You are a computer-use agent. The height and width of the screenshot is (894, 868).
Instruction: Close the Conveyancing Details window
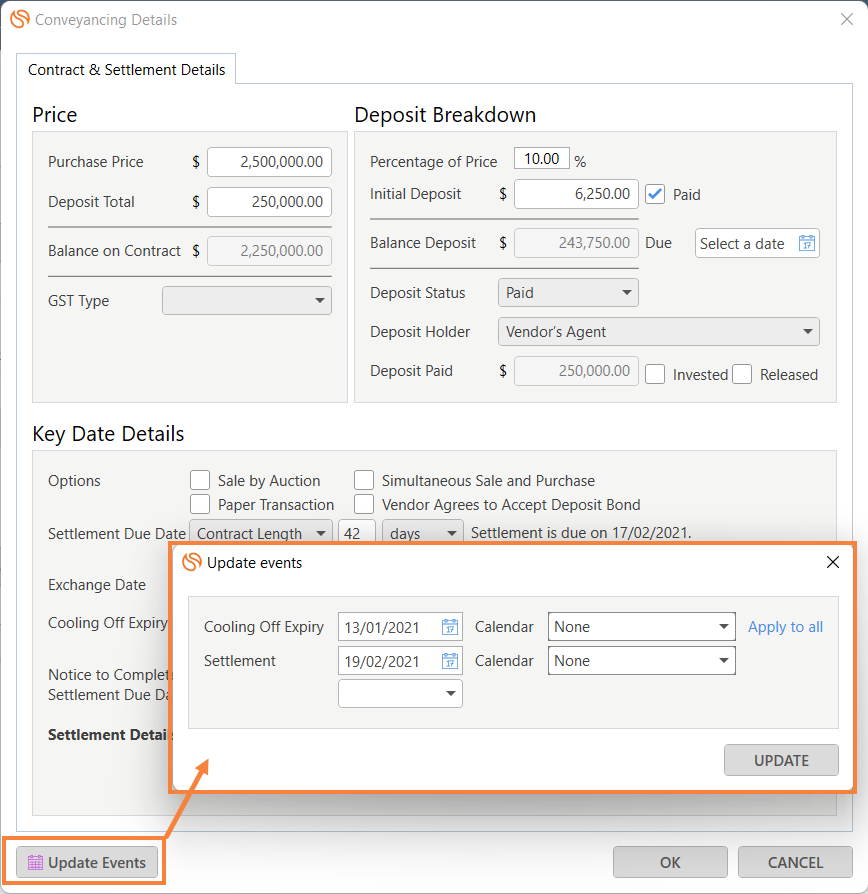coord(847,19)
